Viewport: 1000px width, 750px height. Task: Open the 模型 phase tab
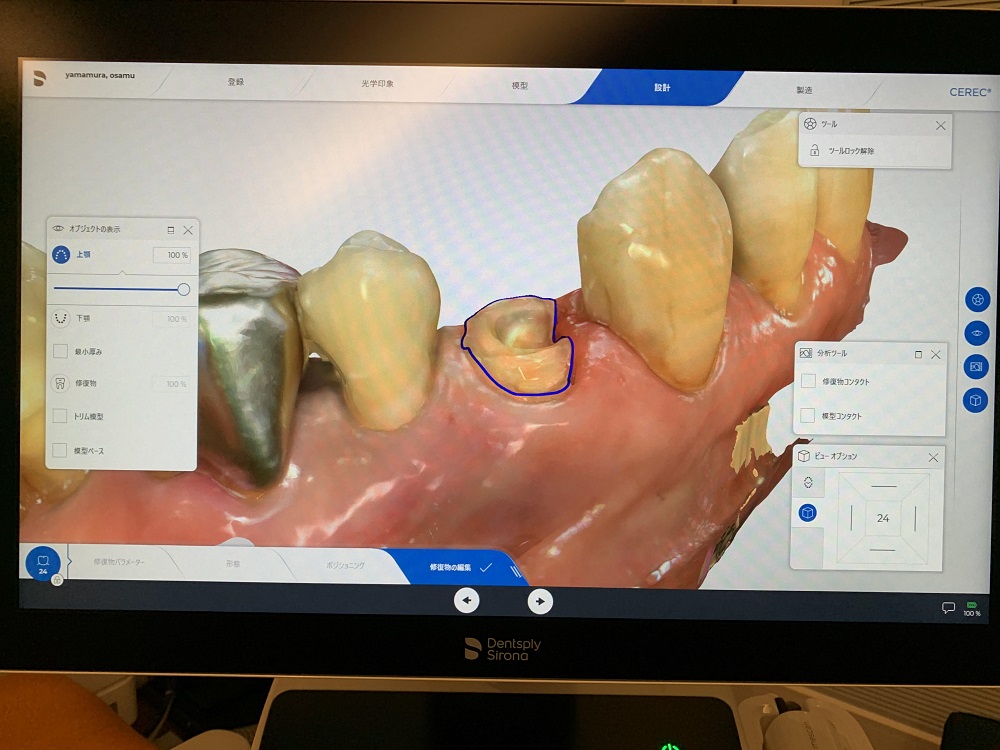point(520,85)
